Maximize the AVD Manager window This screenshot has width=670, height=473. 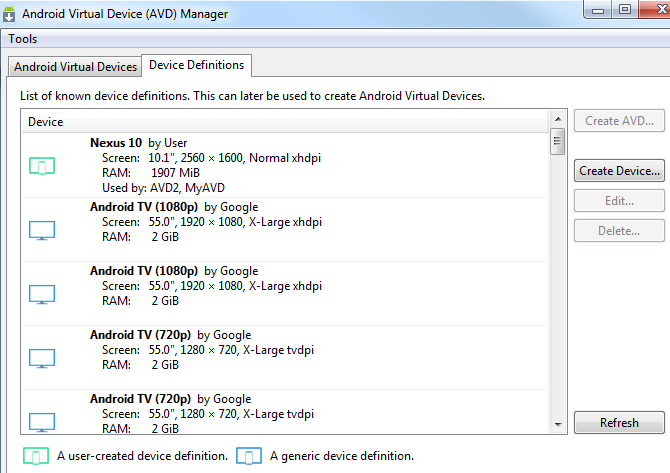click(625, 9)
